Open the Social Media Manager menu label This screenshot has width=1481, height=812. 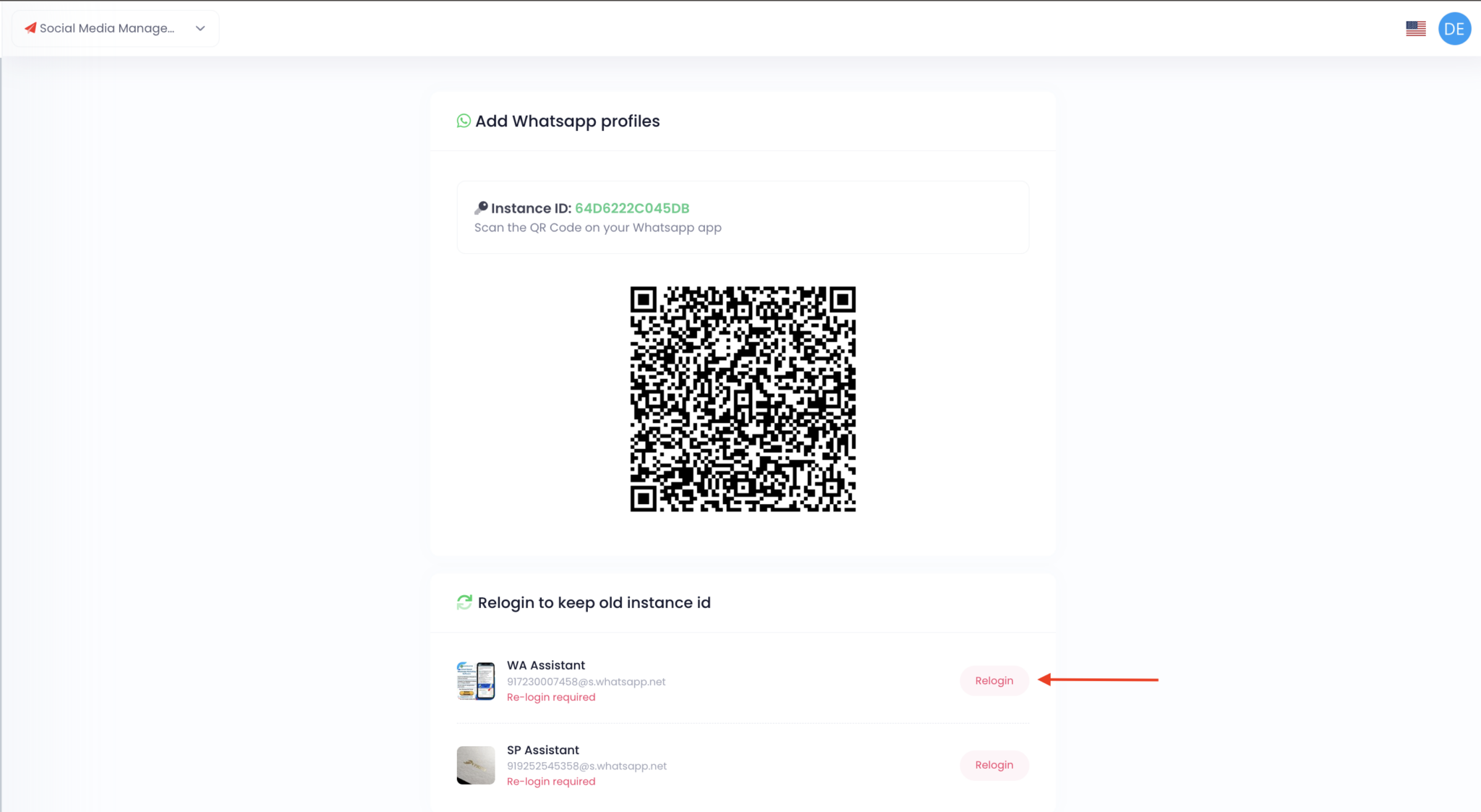pos(107,28)
